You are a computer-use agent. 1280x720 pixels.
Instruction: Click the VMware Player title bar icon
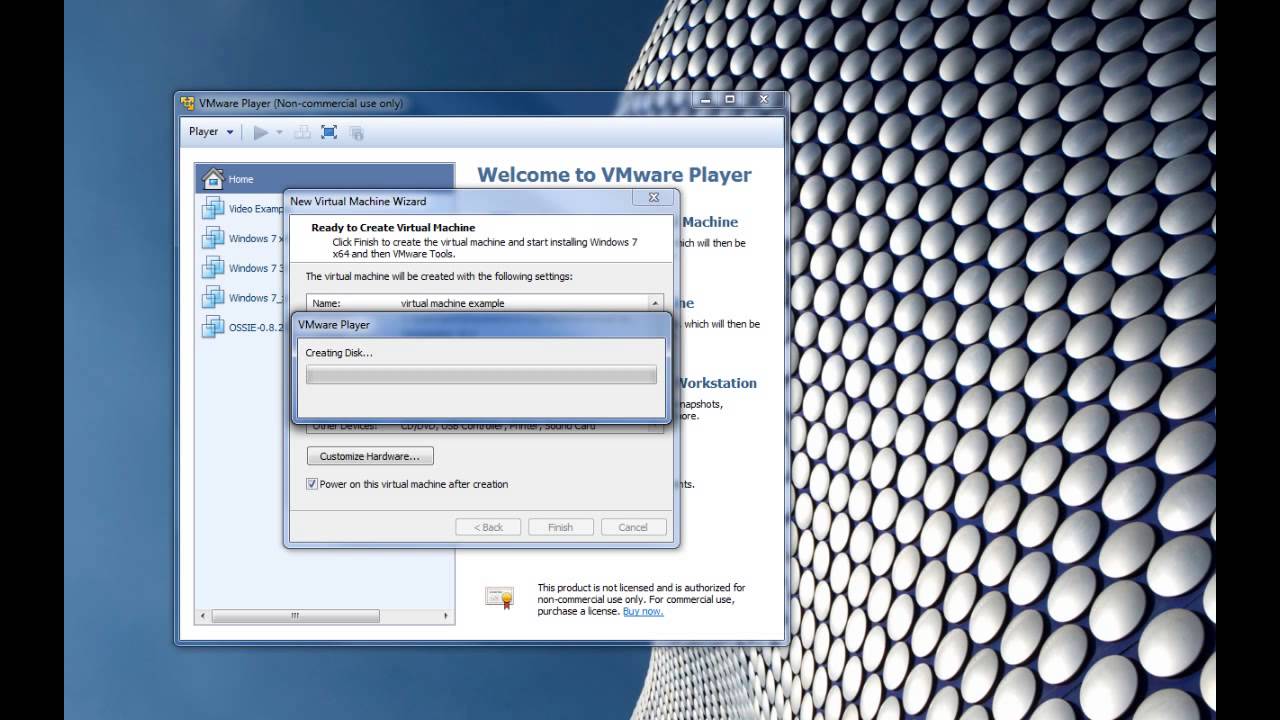[187, 103]
